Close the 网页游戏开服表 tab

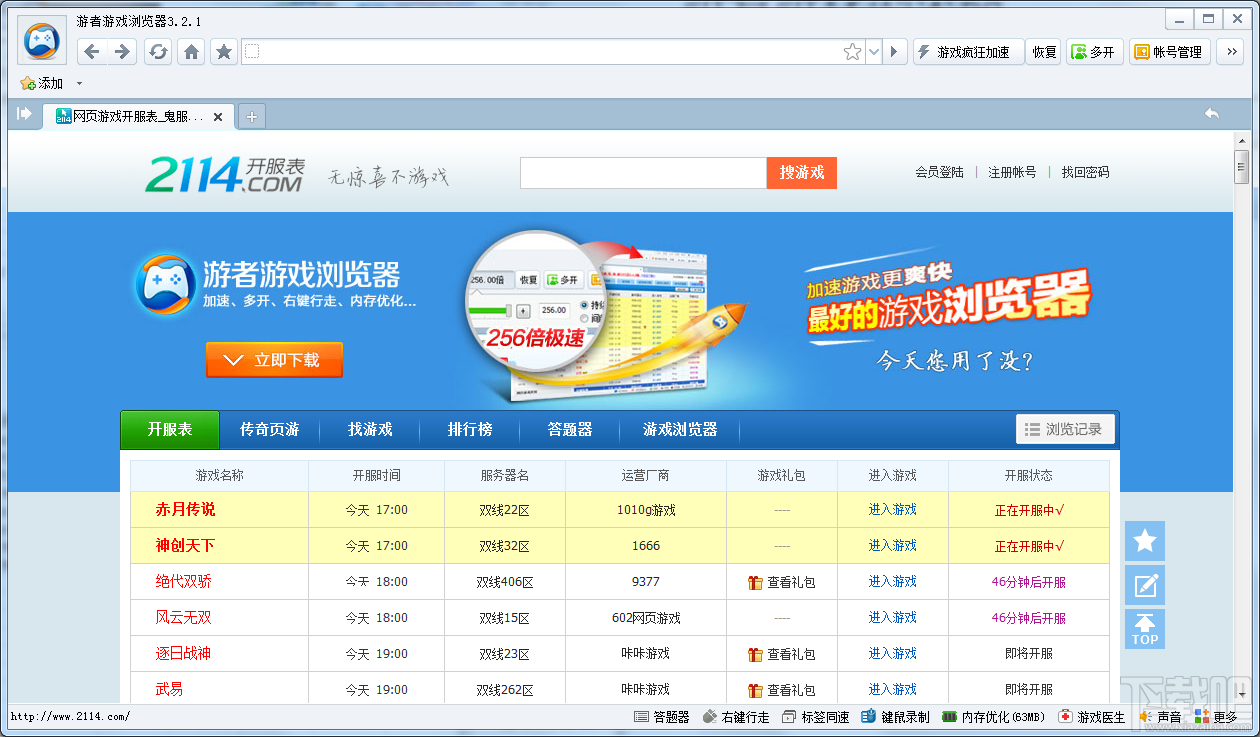click(x=218, y=117)
